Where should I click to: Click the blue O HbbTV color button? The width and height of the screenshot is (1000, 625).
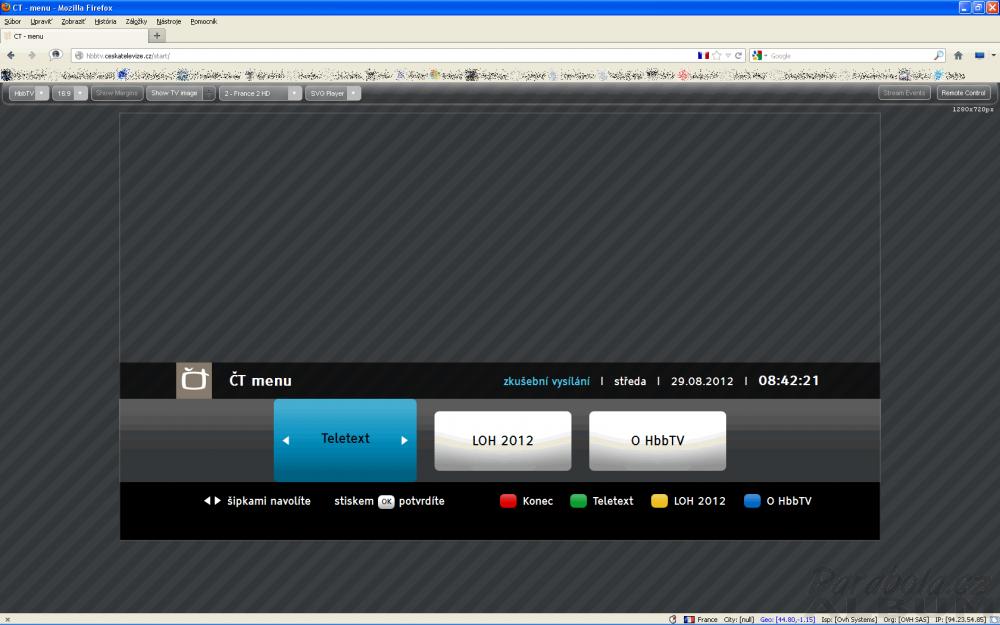[753, 501]
